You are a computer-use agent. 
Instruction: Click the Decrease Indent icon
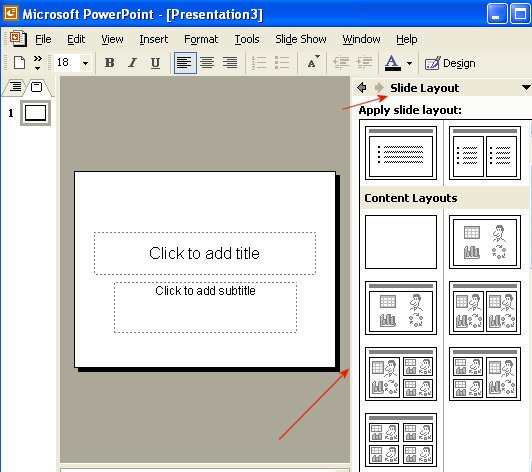341,63
